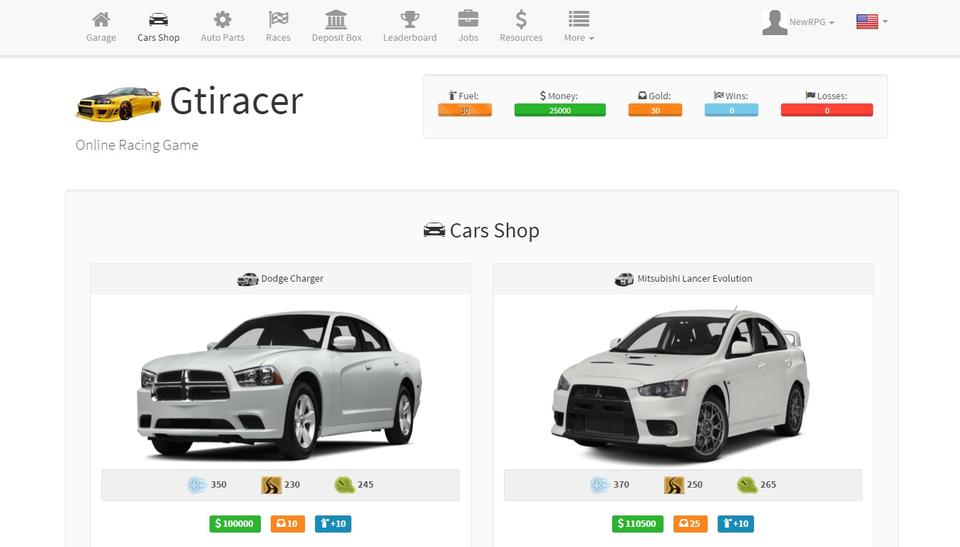Click the red Losses bar
Image resolution: width=960 pixels, height=547 pixels.
(x=827, y=110)
